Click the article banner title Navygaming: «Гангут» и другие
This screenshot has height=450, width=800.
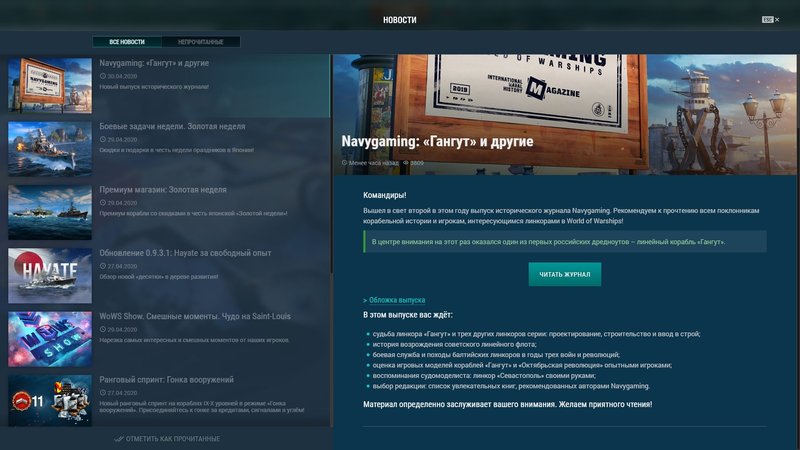point(437,141)
